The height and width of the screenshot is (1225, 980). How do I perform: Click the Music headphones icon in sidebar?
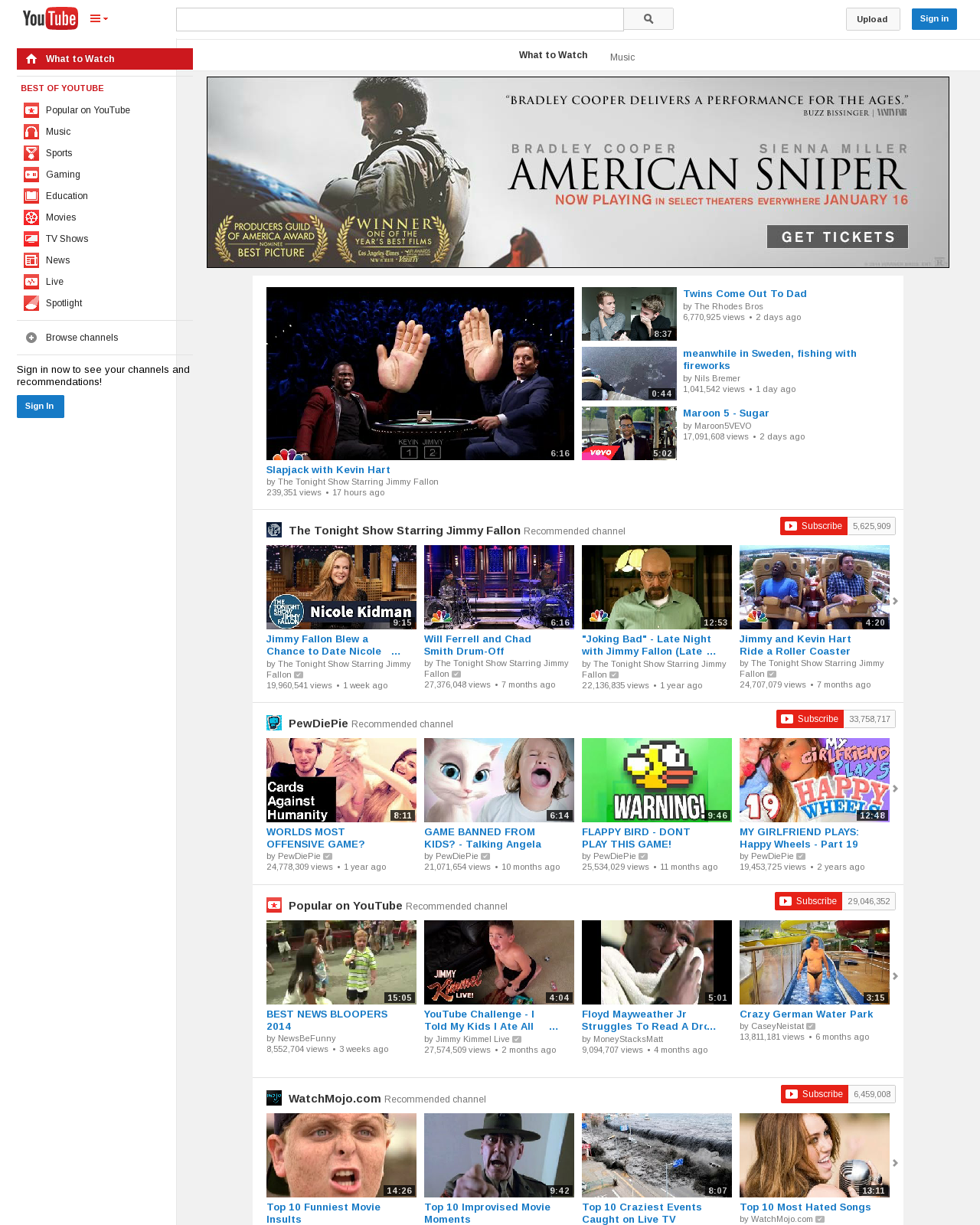click(x=31, y=132)
